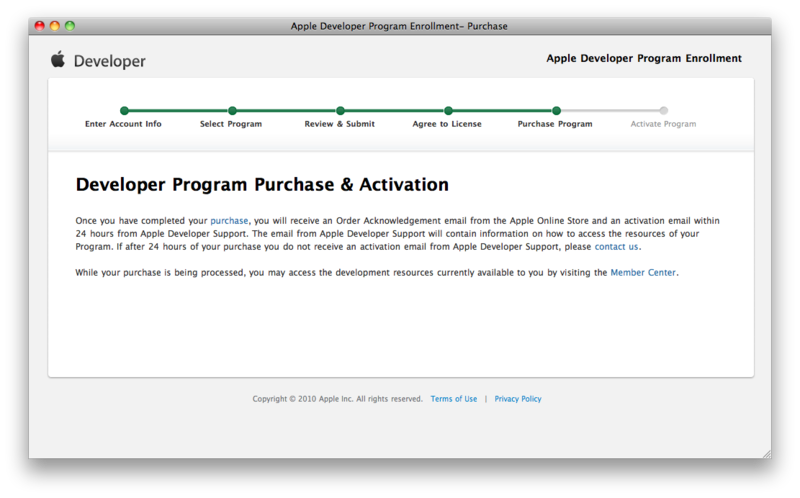Select the Purchase Program step label
The width and height of the screenshot is (800, 498).
click(x=555, y=124)
